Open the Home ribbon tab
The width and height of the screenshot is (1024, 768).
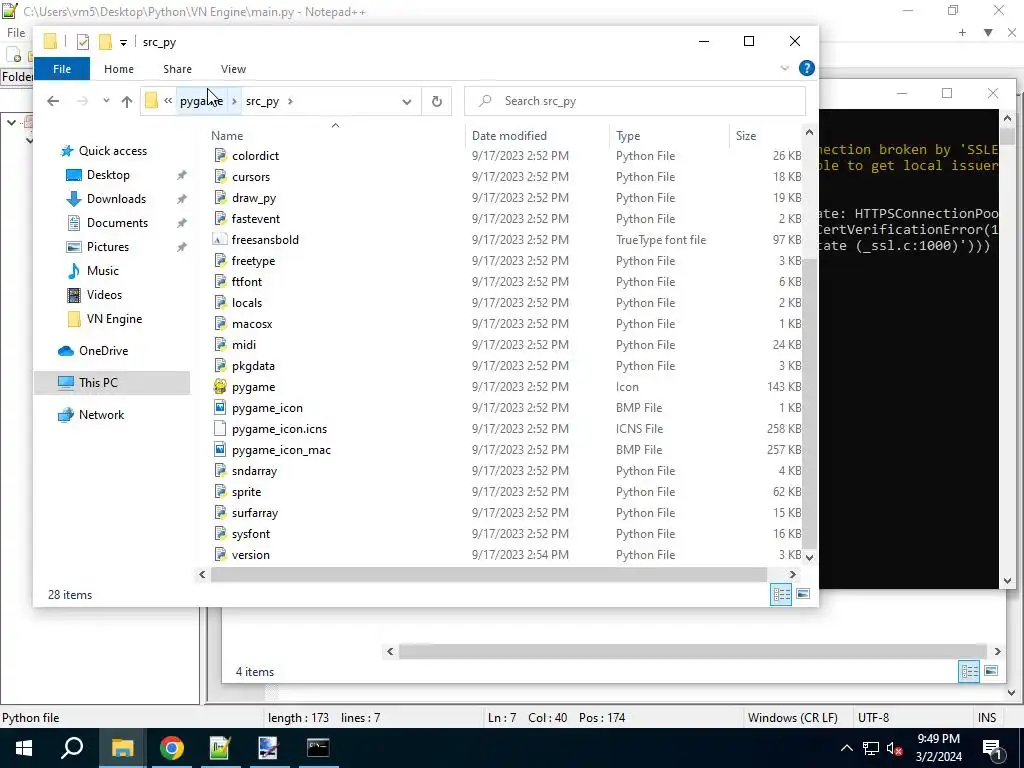(118, 69)
